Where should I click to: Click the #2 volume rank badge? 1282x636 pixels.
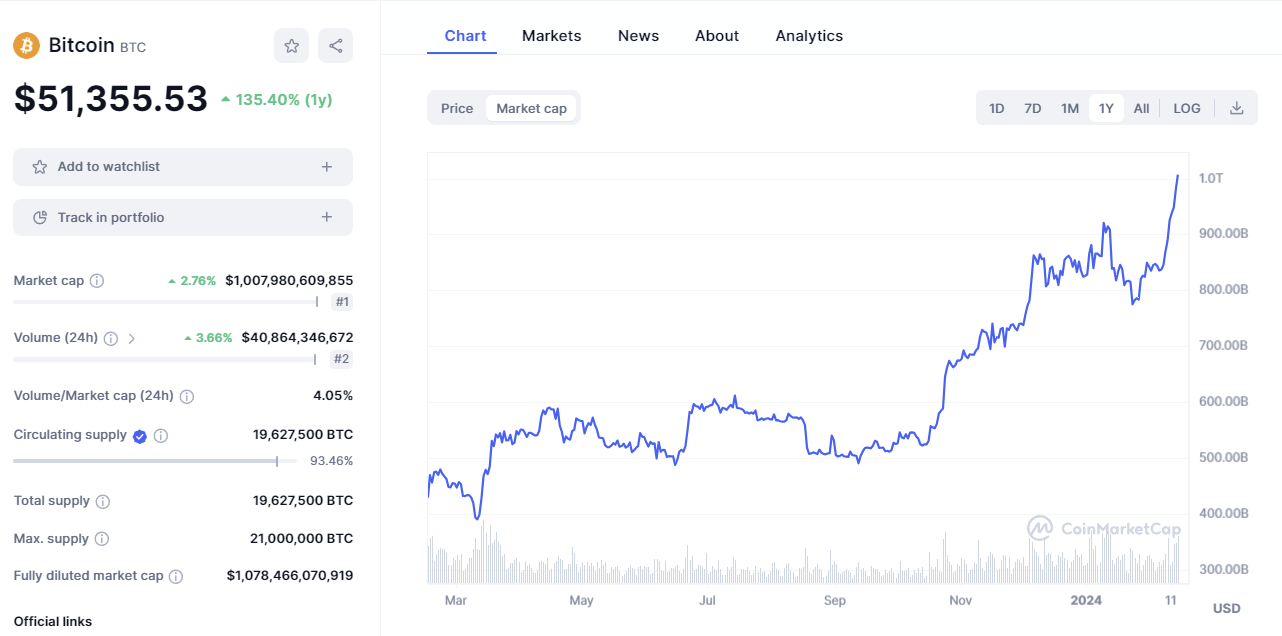[x=342, y=359]
